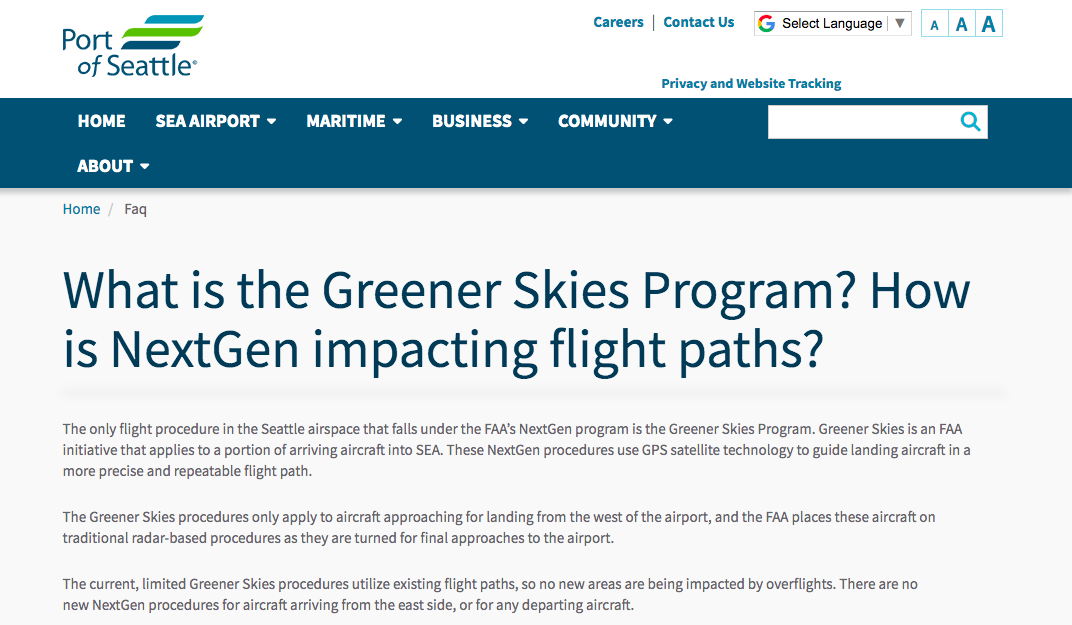Click inside the site search field
Viewport: 1072px width, 625px height.
tap(861, 122)
